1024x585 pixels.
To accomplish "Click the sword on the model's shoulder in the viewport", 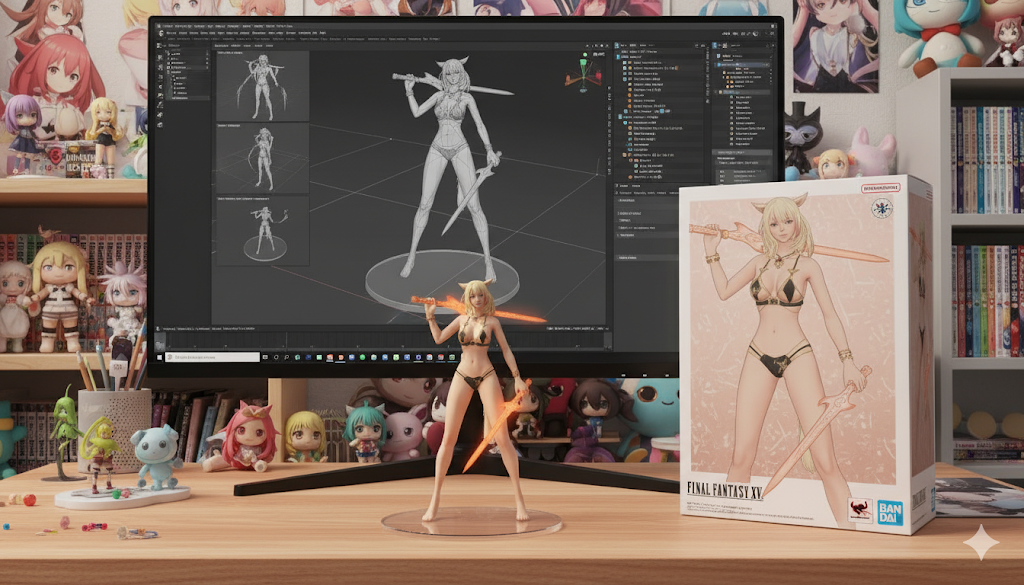I will tap(452, 83).
